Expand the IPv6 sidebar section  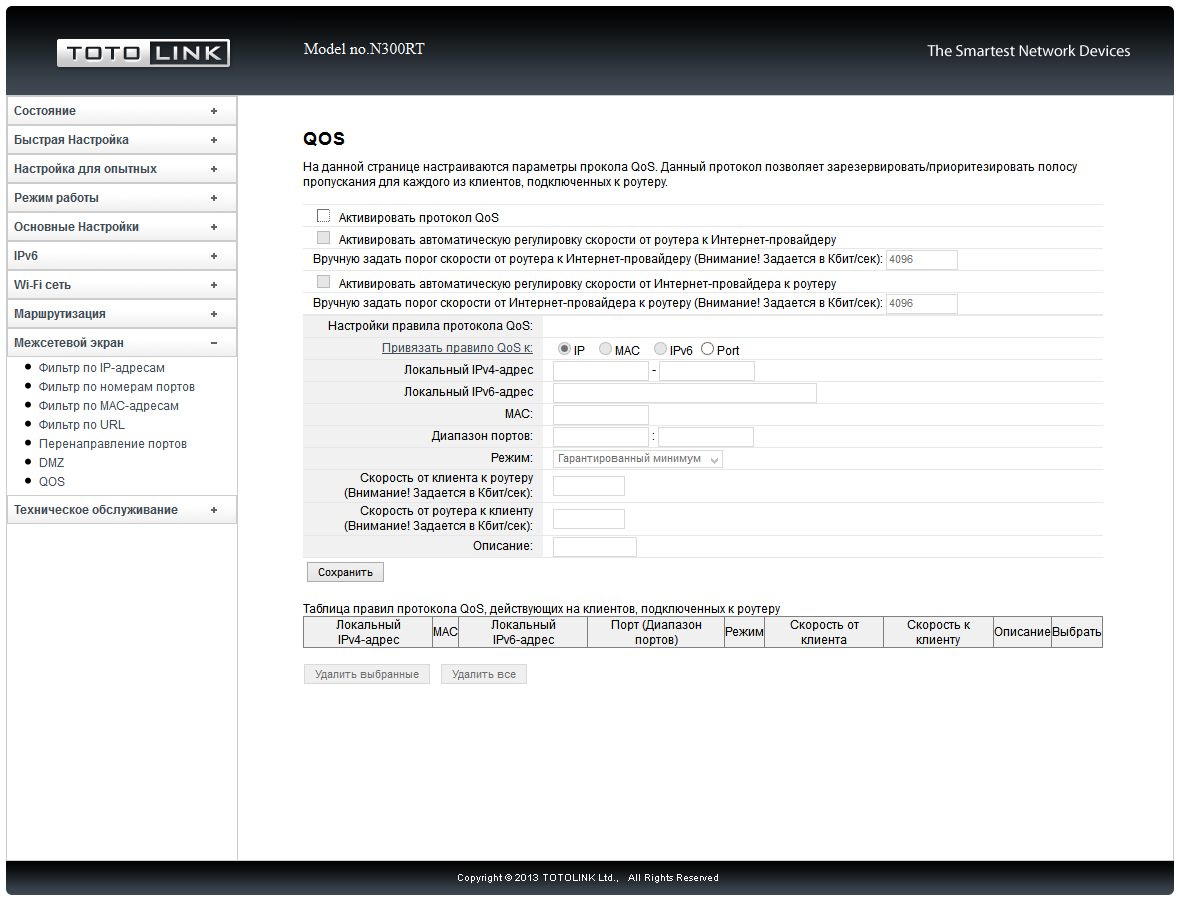[122, 256]
